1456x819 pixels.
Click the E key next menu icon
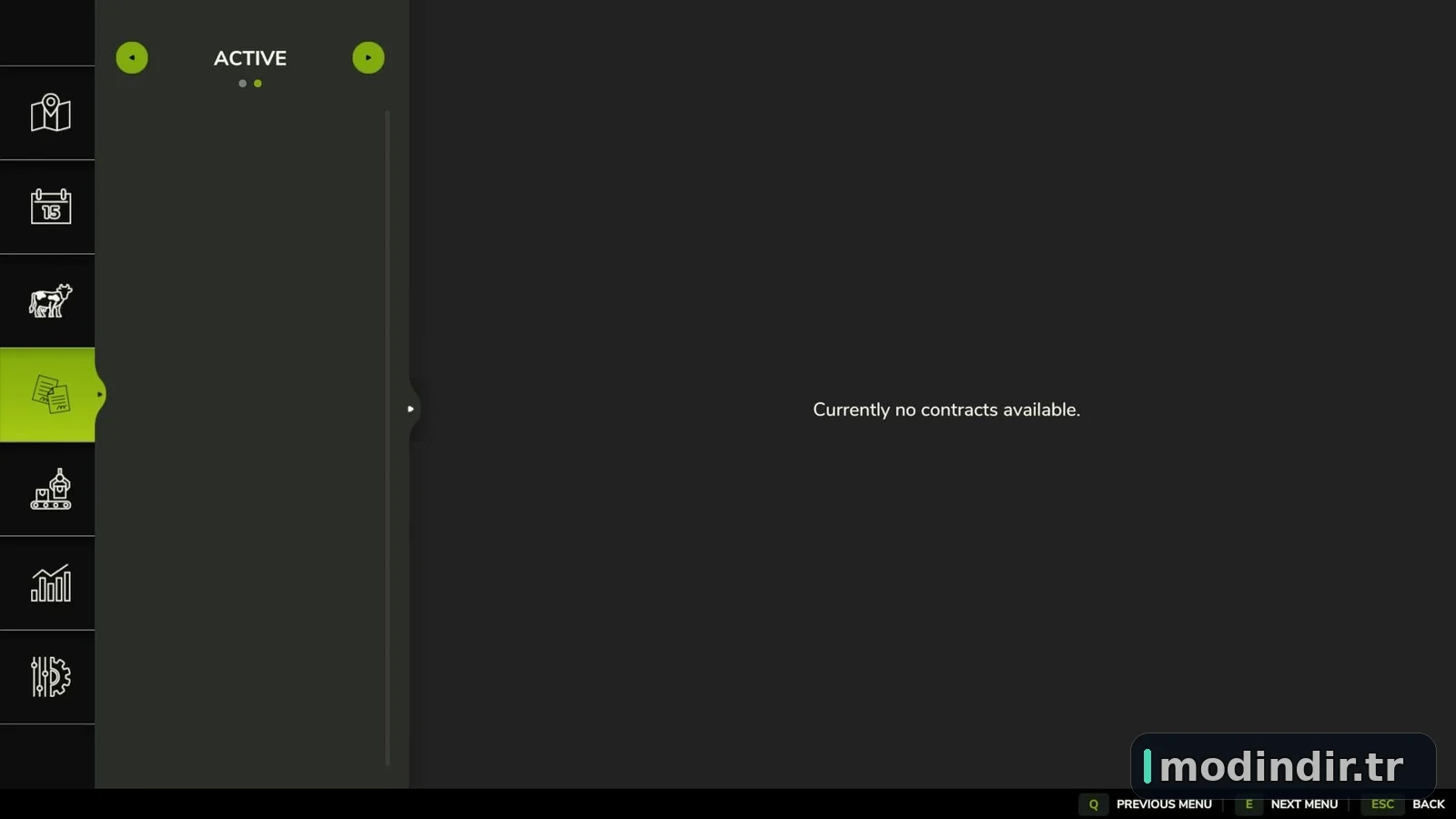[x=1249, y=804]
